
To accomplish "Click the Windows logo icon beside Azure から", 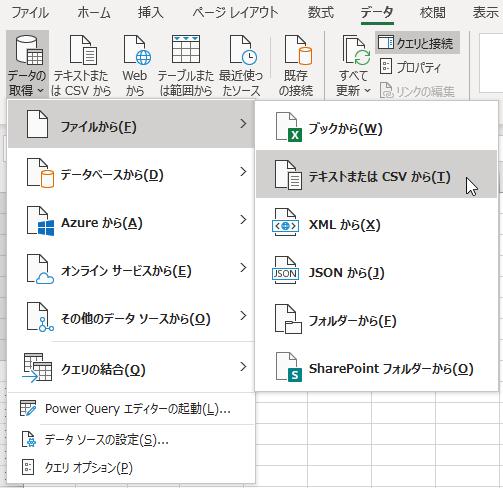I will click(40, 221).
